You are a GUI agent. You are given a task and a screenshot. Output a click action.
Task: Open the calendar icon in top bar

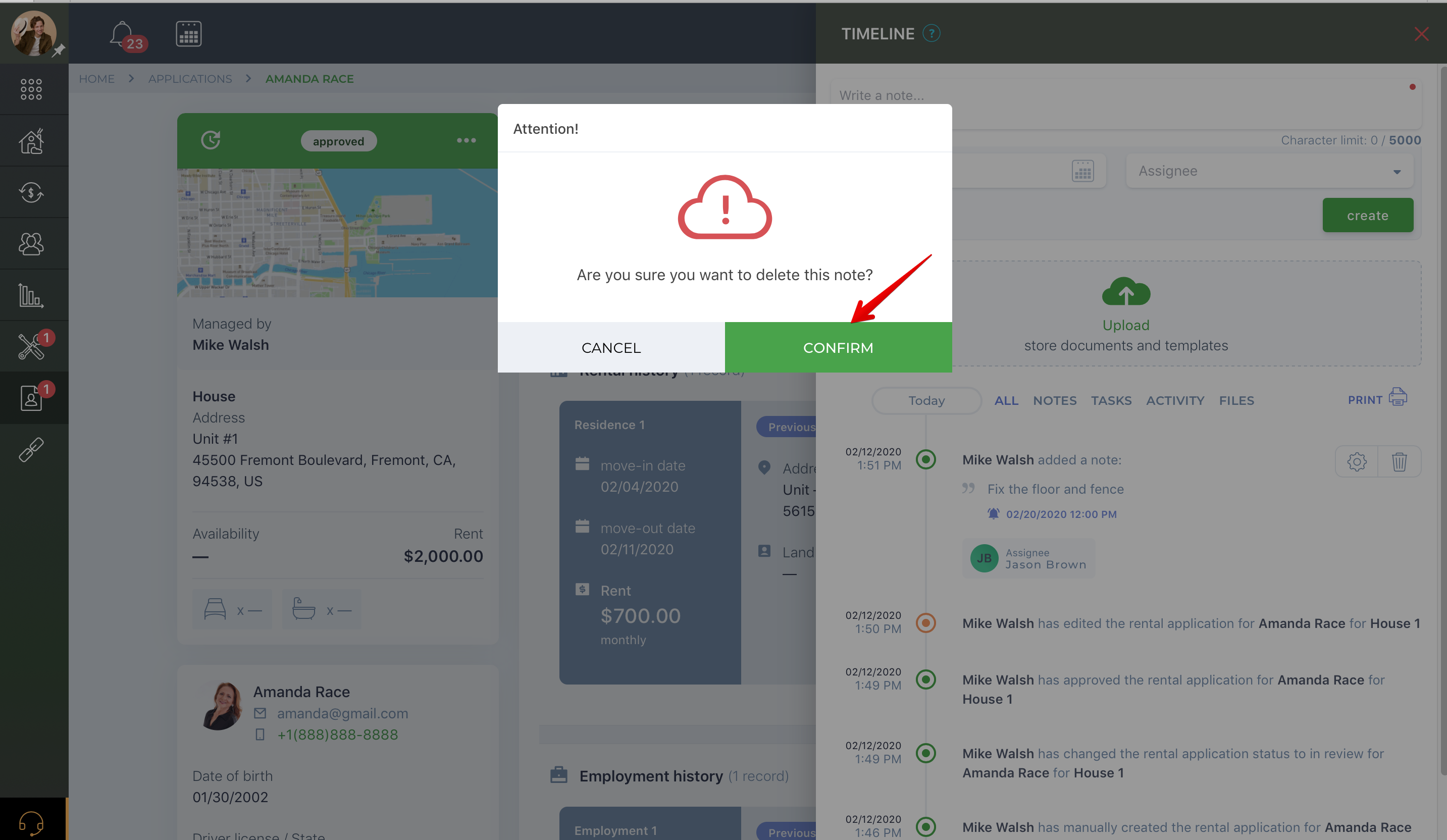pos(188,34)
